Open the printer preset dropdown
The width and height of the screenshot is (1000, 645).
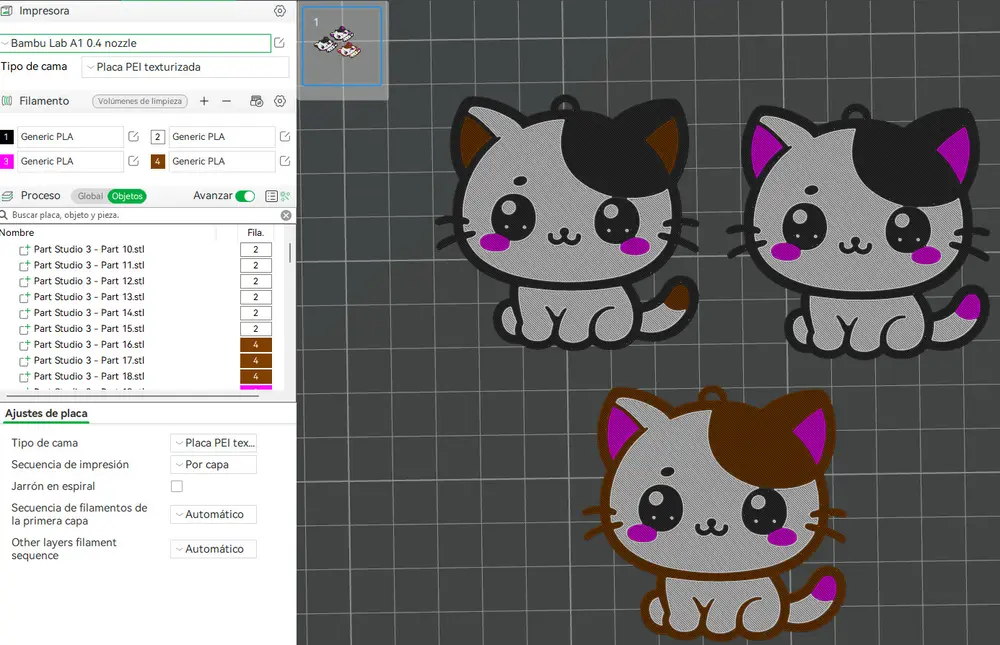point(136,43)
